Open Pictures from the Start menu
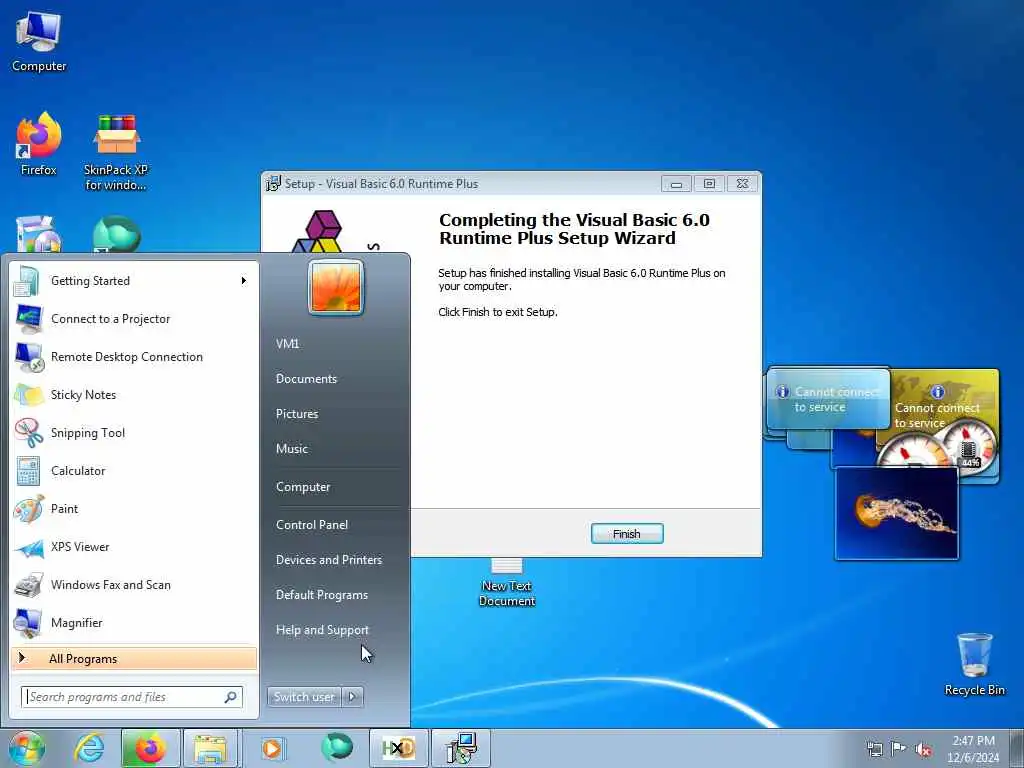This screenshot has height=768, width=1024. [x=297, y=414]
